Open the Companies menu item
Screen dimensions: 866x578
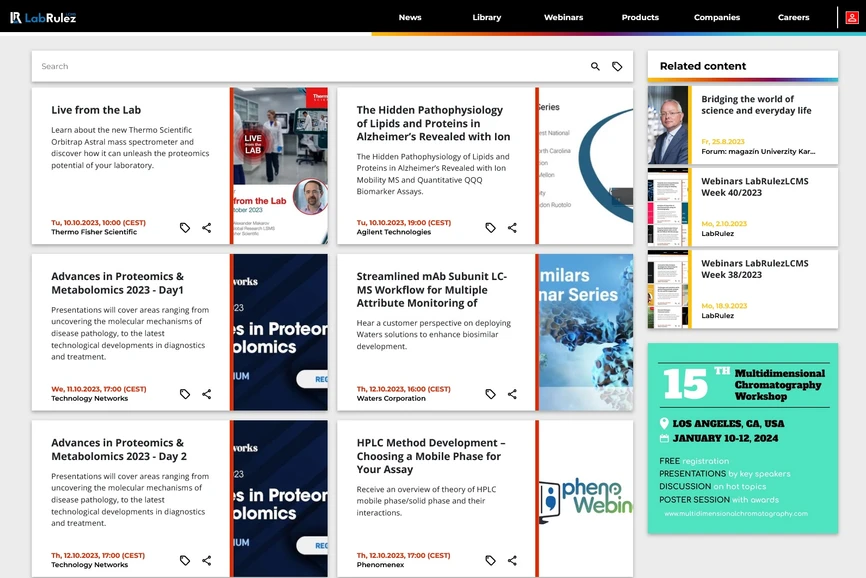[x=717, y=17]
